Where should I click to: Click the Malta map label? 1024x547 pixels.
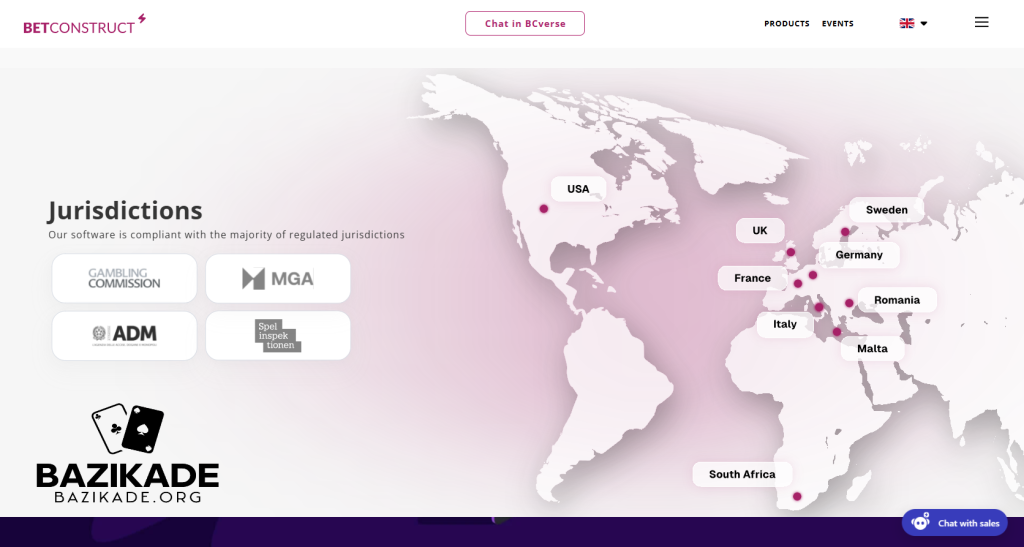(872, 349)
